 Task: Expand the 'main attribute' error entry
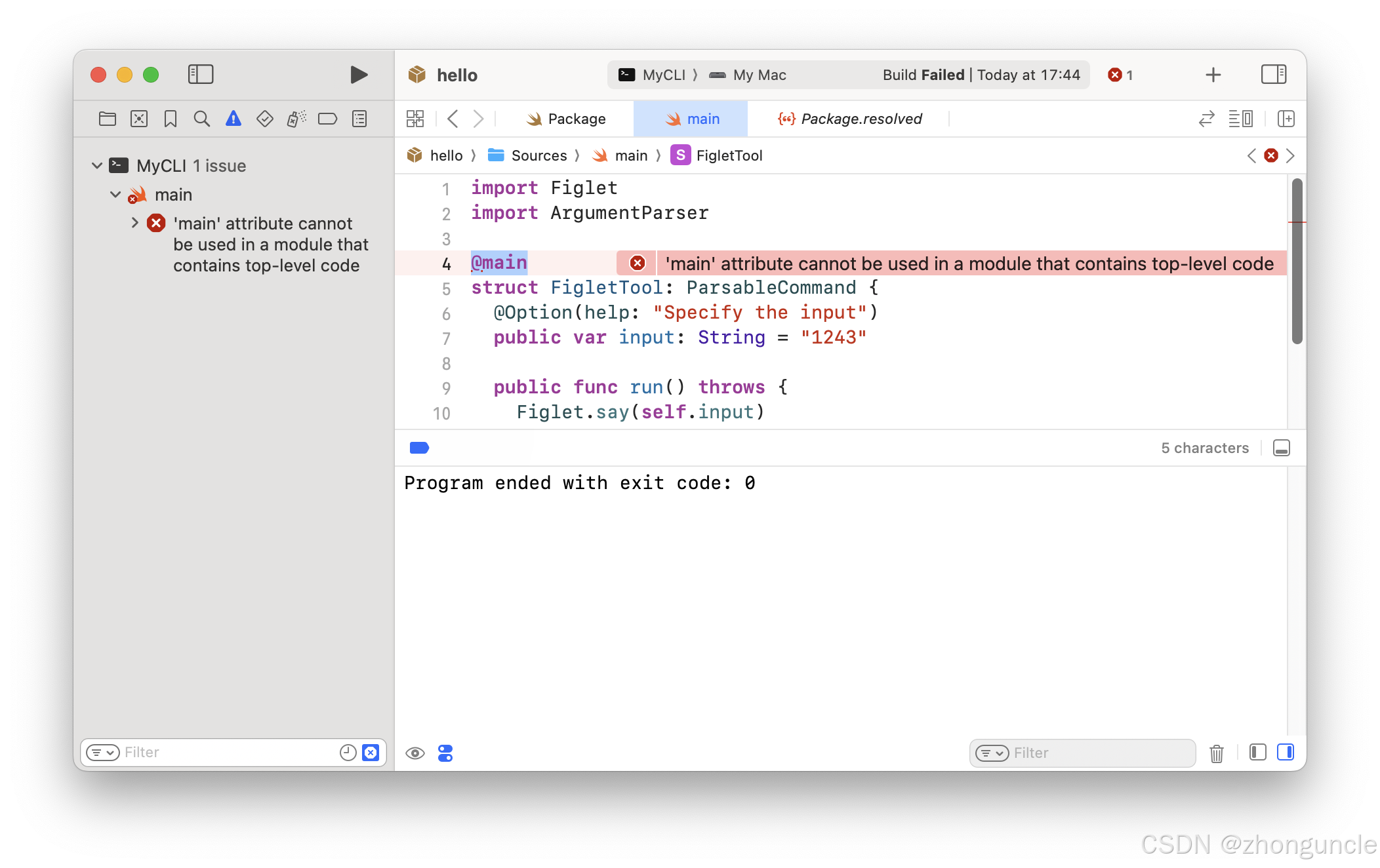pyautogui.click(x=135, y=223)
